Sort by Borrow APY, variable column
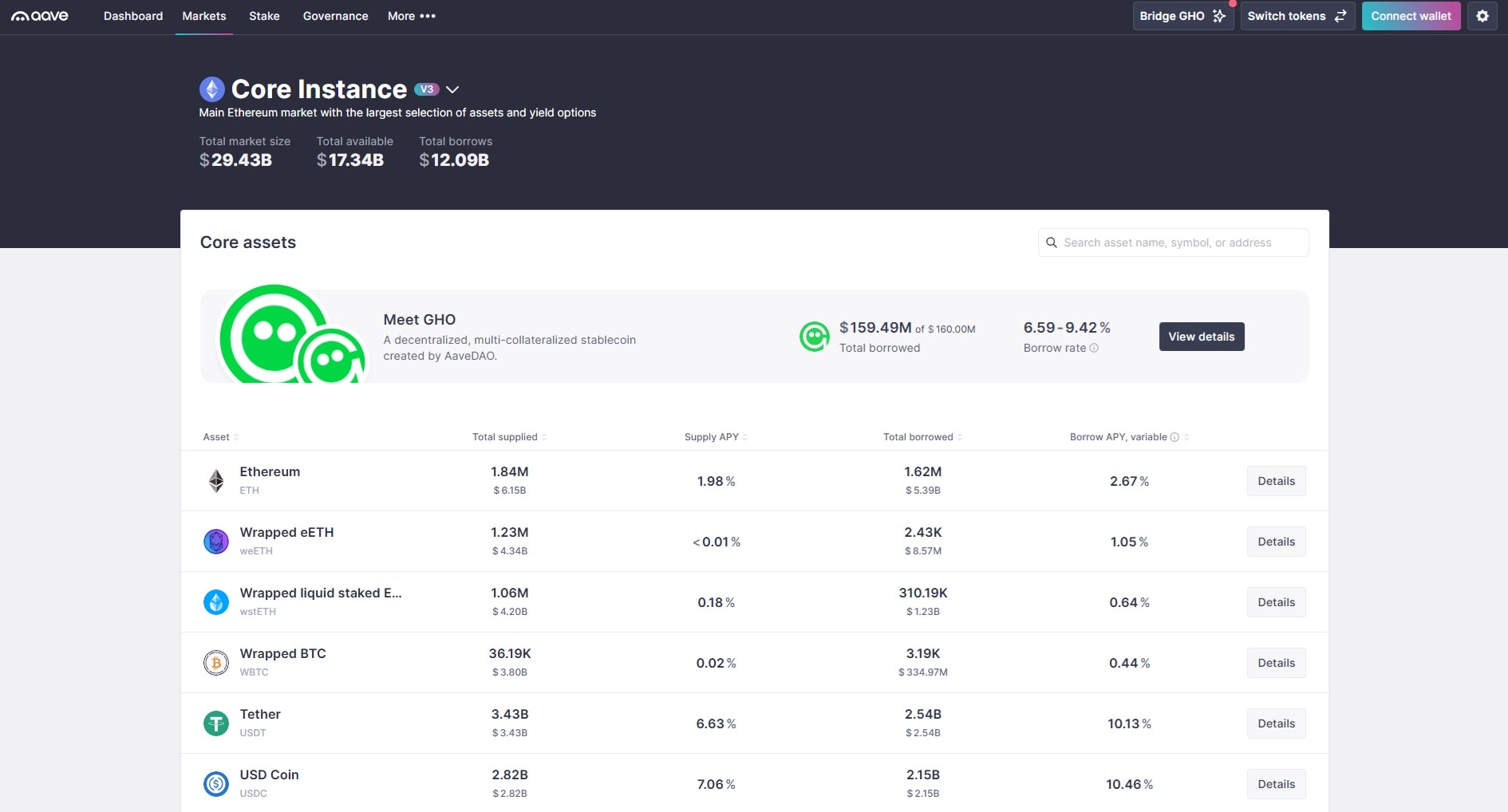Image resolution: width=1508 pixels, height=812 pixels. coord(1129,437)
